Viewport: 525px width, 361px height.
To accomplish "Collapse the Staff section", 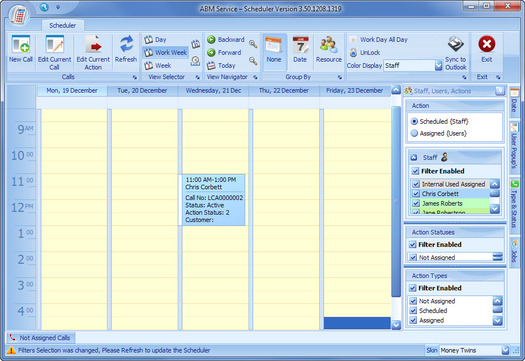I will click(x=414, y=157).
